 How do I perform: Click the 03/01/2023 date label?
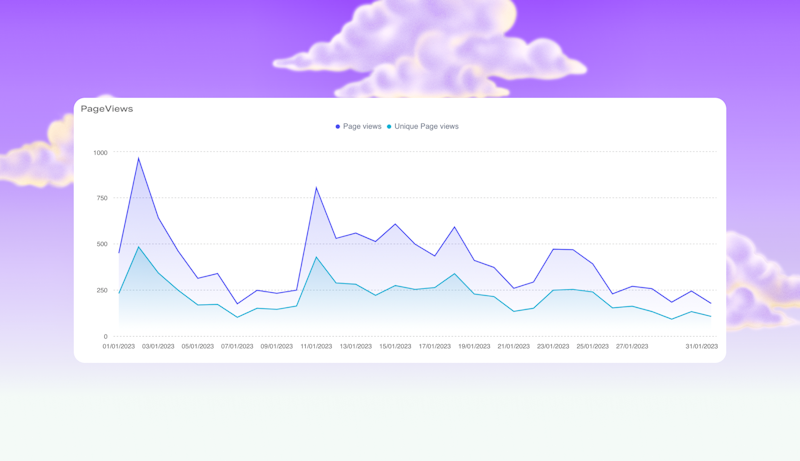158,346
